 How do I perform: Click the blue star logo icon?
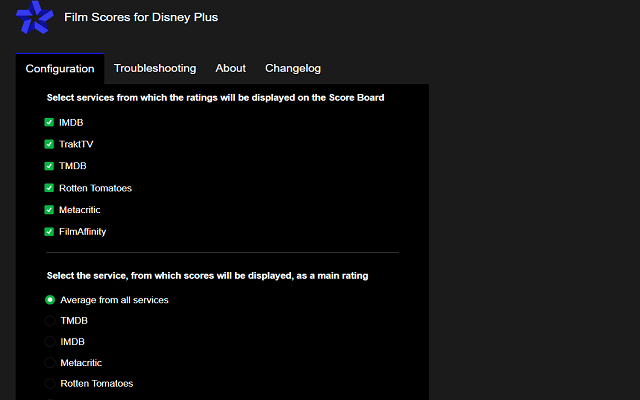click(x=35, y=17)
